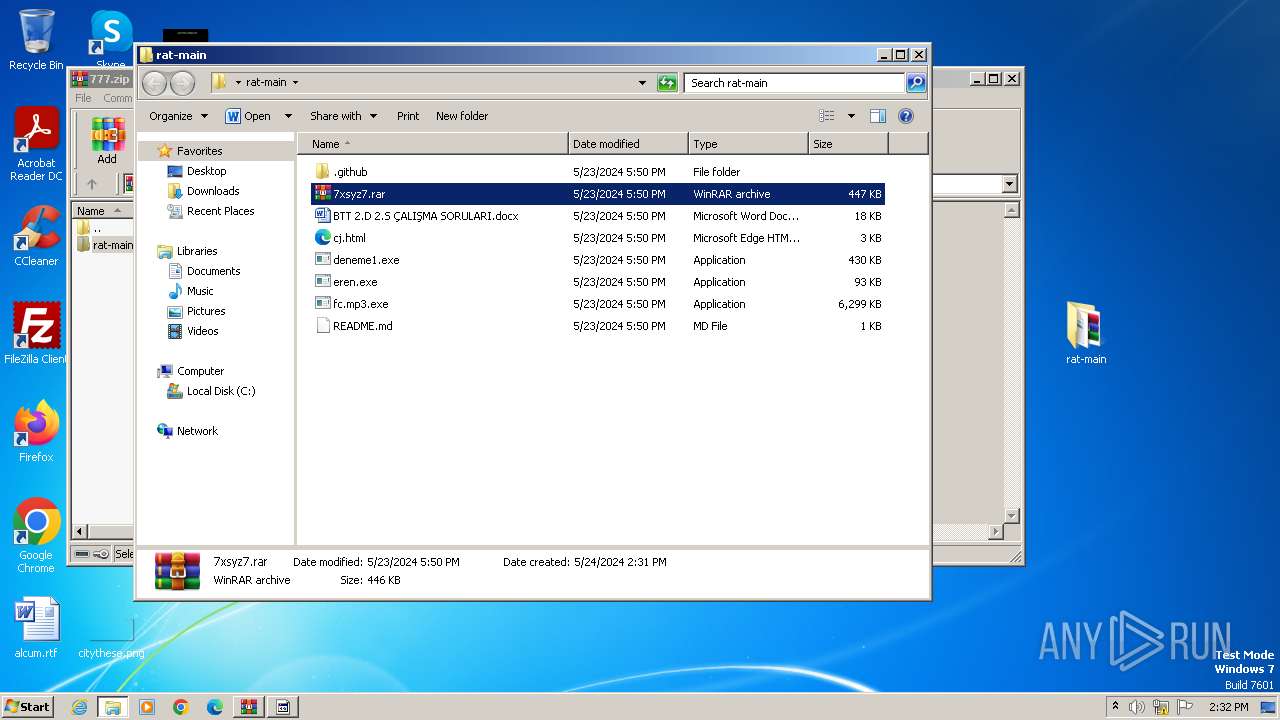Open the File menu in WinRAR
1280x720 pixels.
[x=84, y=98]
